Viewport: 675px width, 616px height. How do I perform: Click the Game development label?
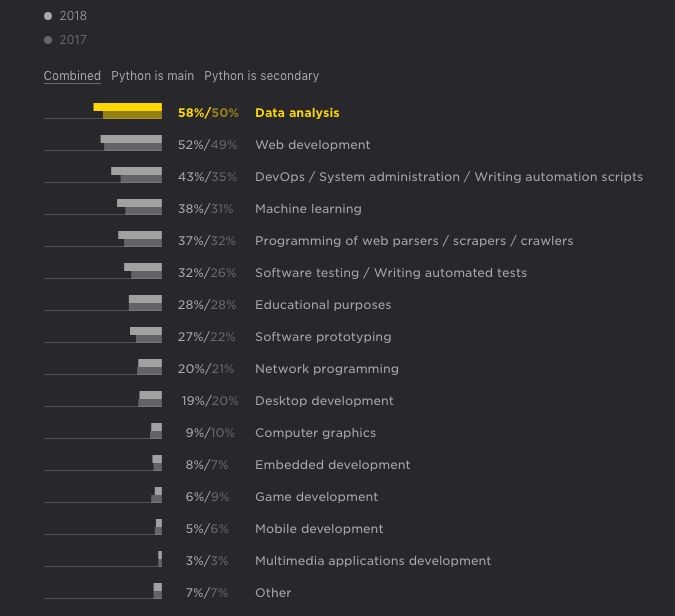click(x=316, y=497)
